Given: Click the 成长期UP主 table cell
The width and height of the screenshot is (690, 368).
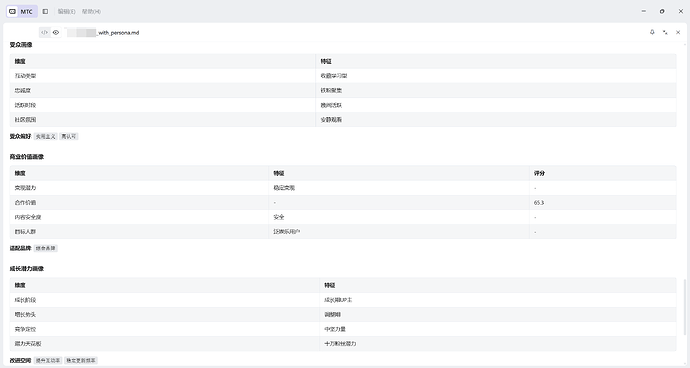Looking at the screenshot, I should click(498, 300).
